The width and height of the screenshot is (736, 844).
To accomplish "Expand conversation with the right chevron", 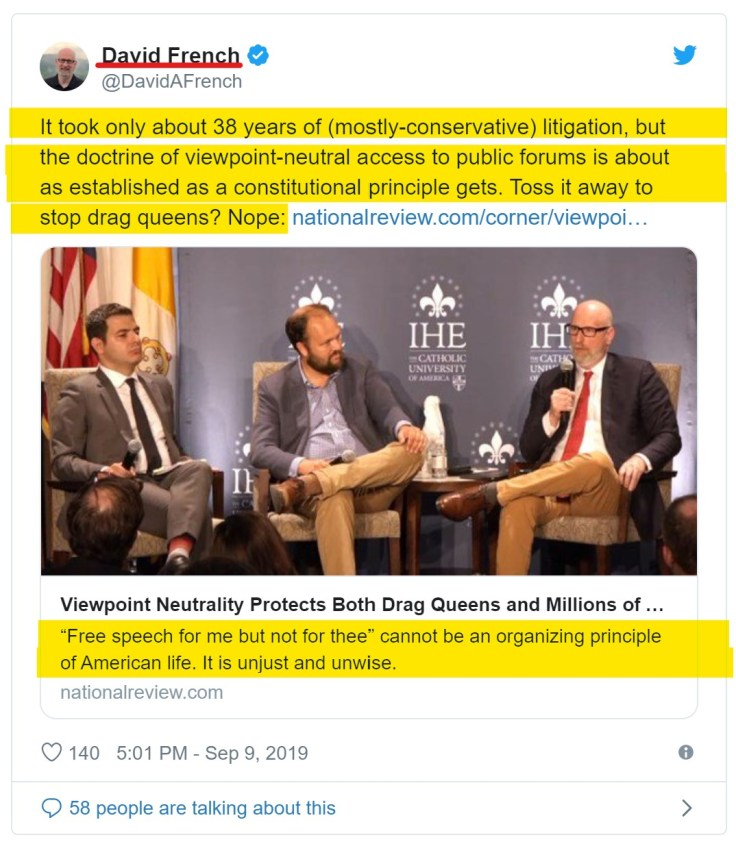I will (686, 807).
